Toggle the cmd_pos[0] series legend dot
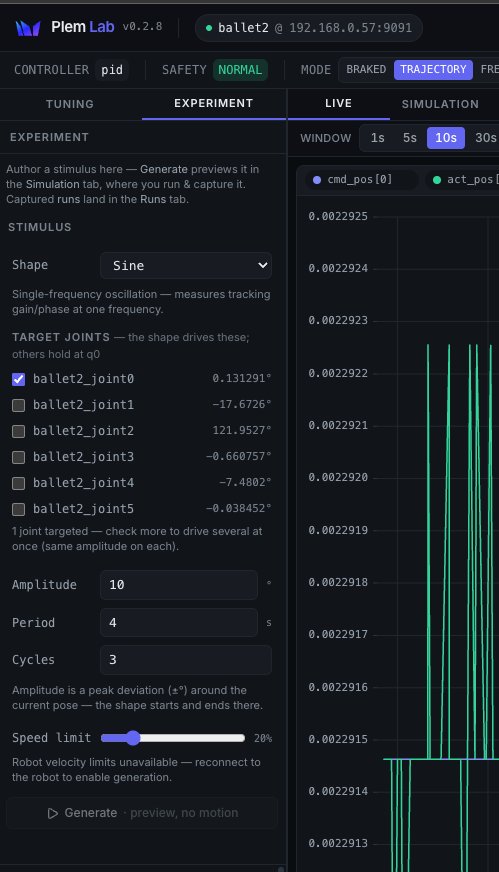 click(317, 180)
